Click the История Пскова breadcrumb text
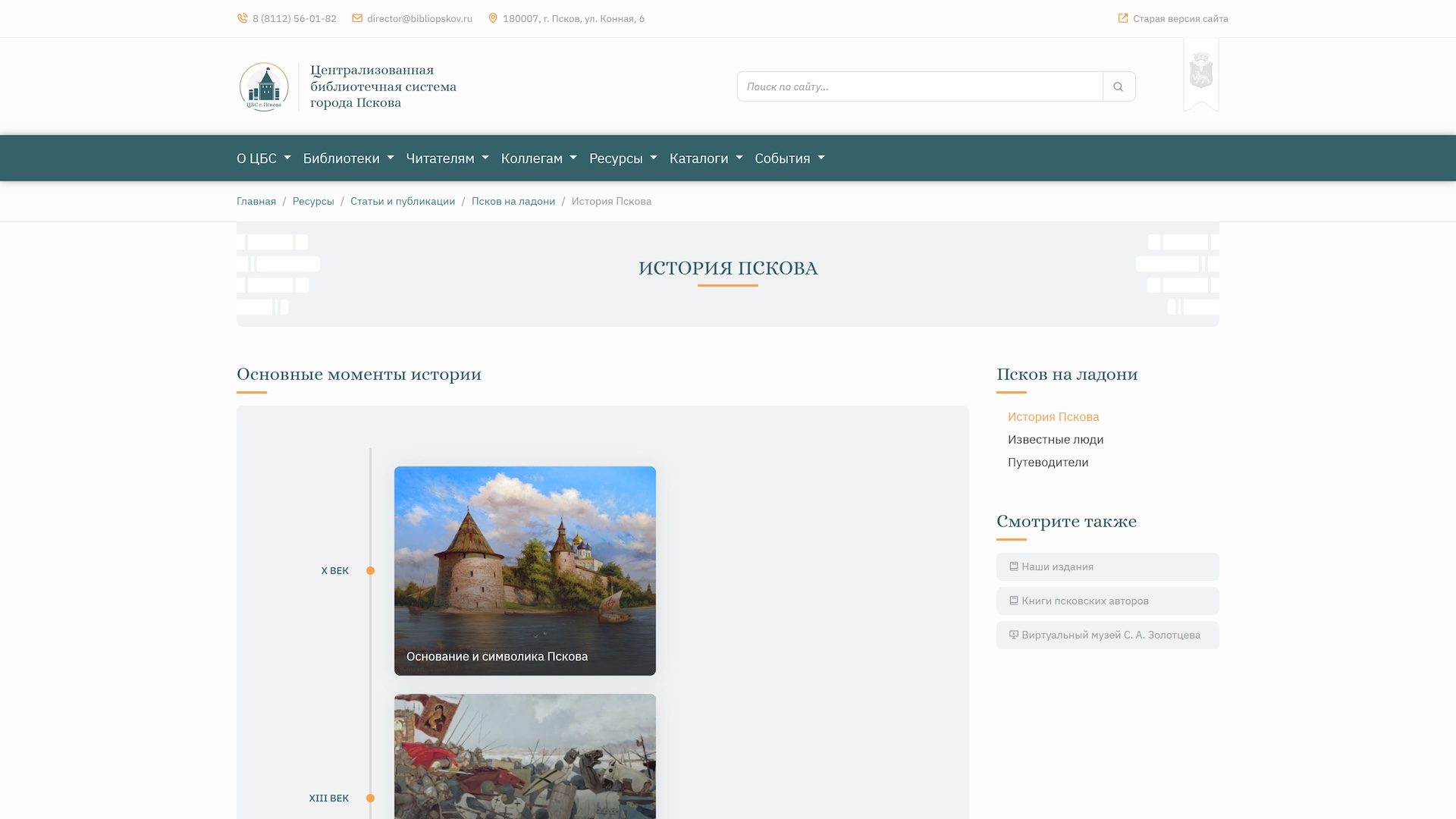This screenshot has height=819, width=1456. pyautogui.click(x=611, y=202)
